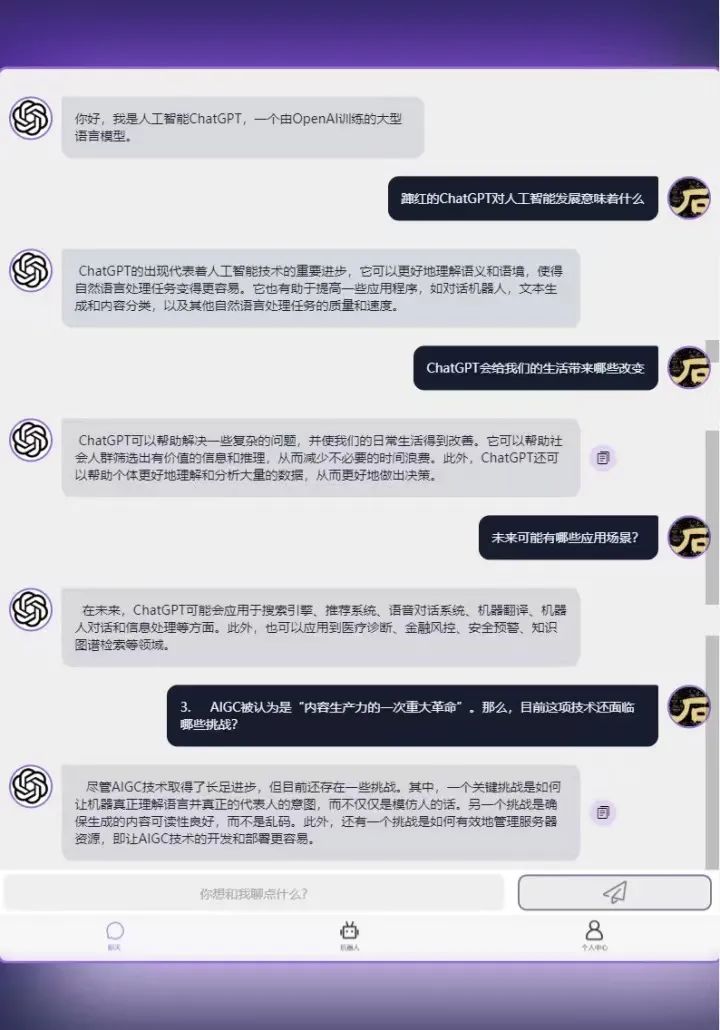
Task: Select the 'ChatGPT会给我们的生活带来哪些改变' message bubble
Action: click(535, 368)
